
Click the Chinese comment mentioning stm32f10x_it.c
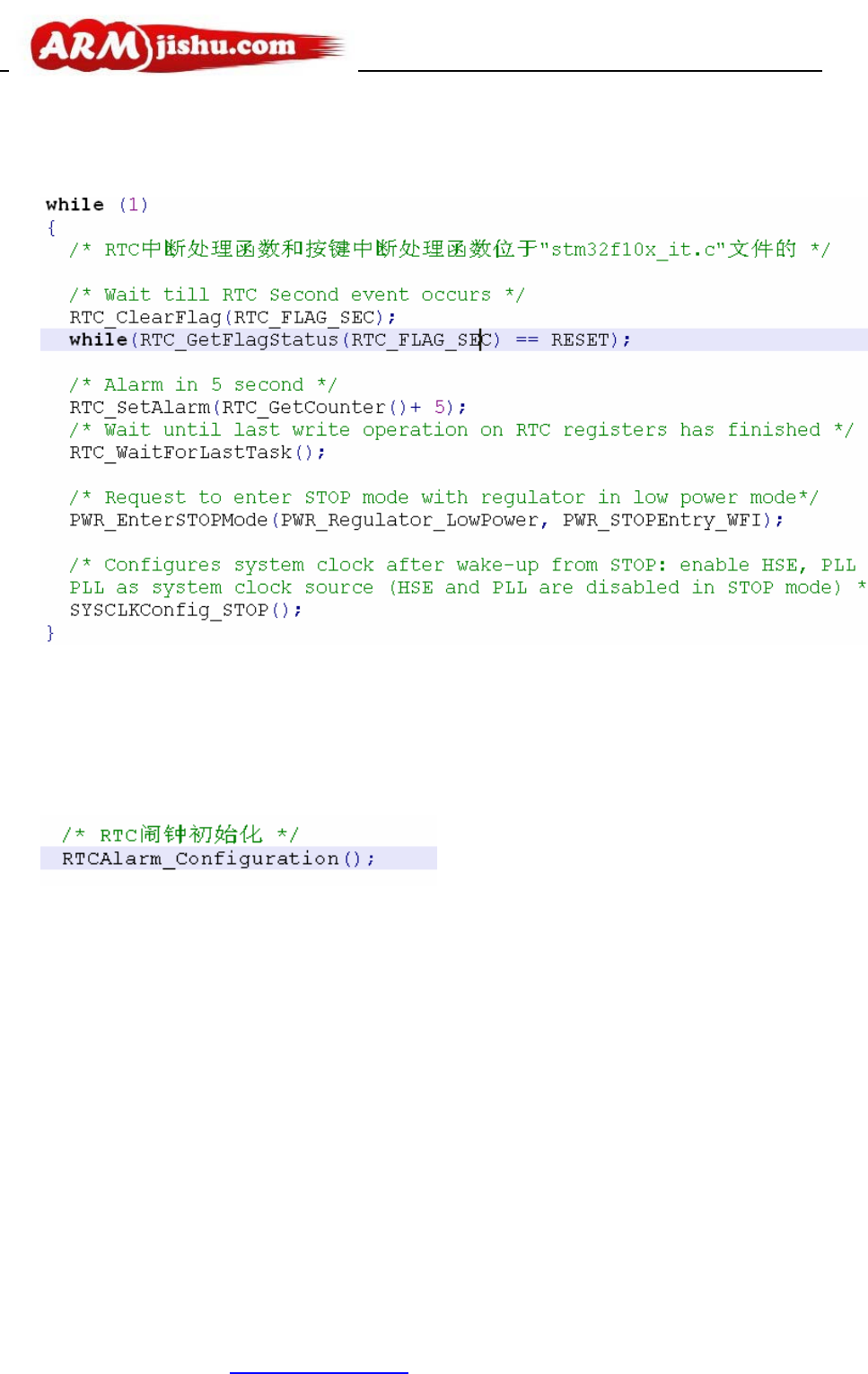[x=450, y=249]
